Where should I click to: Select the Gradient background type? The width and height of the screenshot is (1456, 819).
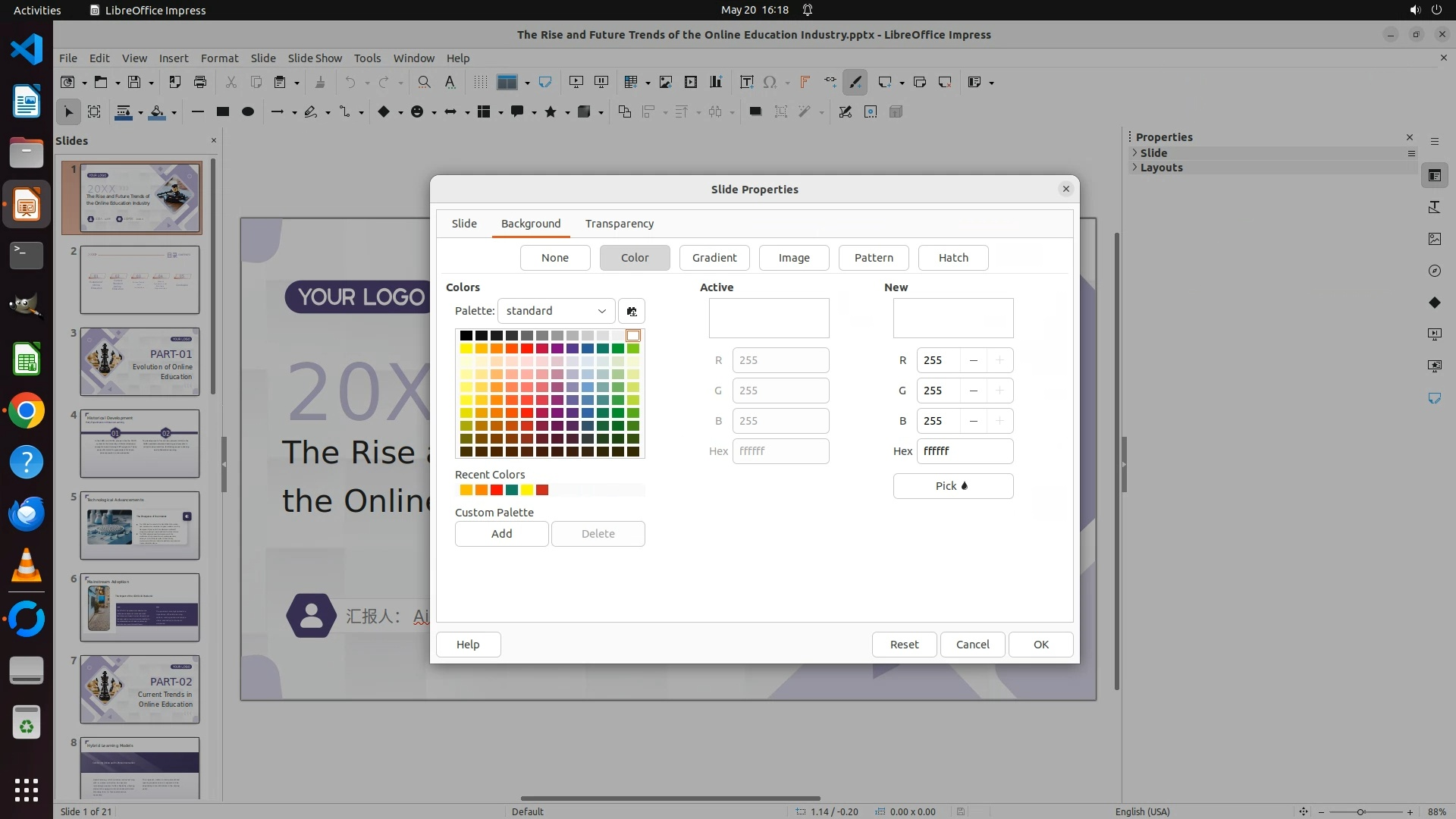coord(714,258)
